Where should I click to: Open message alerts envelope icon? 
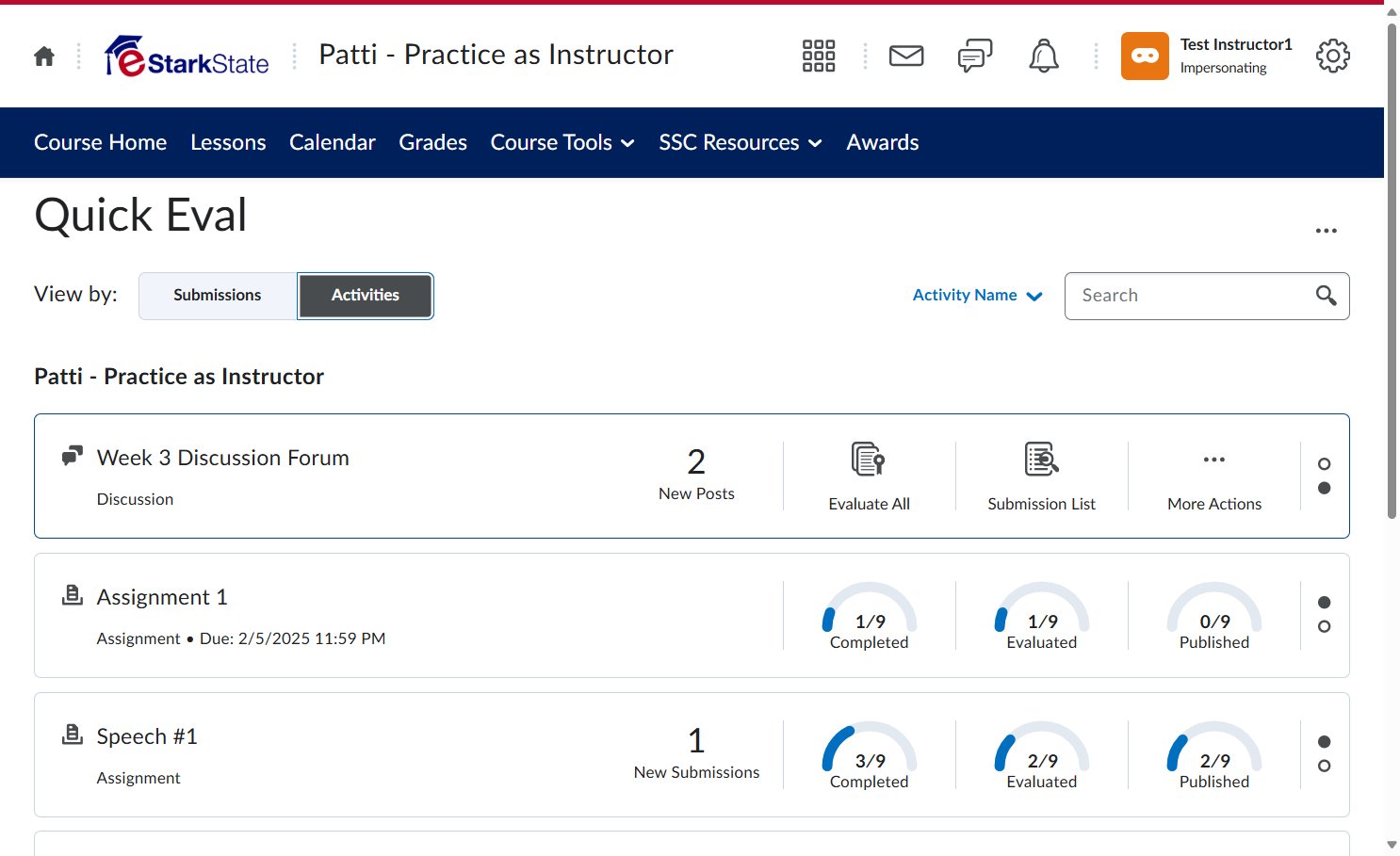(906, 57)
